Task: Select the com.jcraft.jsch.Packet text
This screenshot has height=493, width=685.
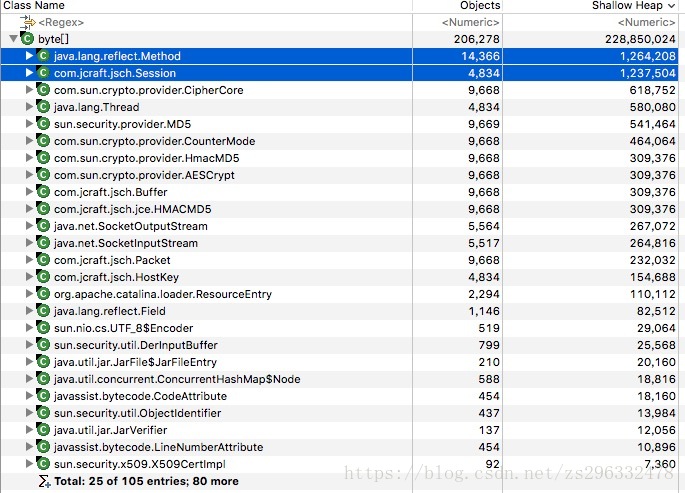Action: click(112, 260)
